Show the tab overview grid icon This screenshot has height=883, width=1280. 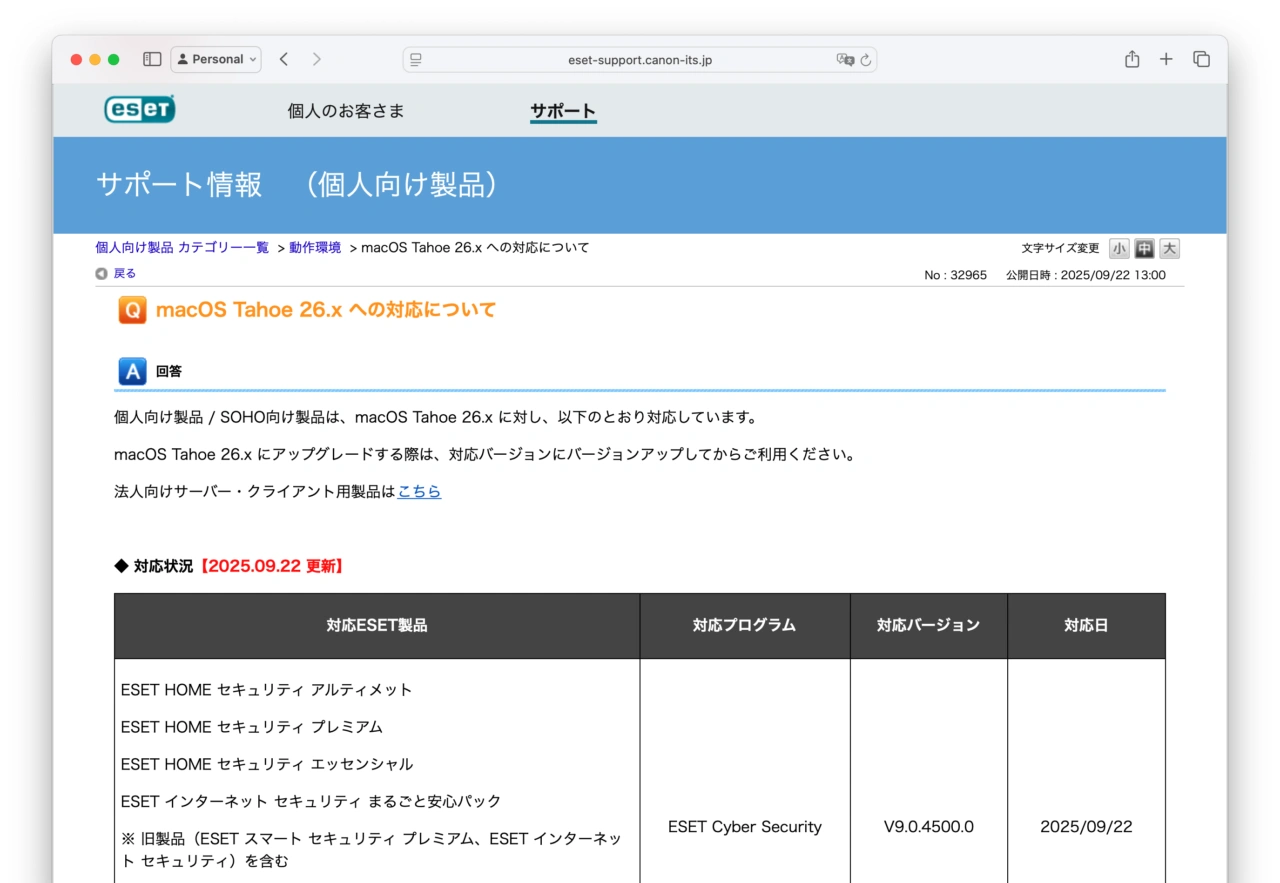pos(1201,59)
